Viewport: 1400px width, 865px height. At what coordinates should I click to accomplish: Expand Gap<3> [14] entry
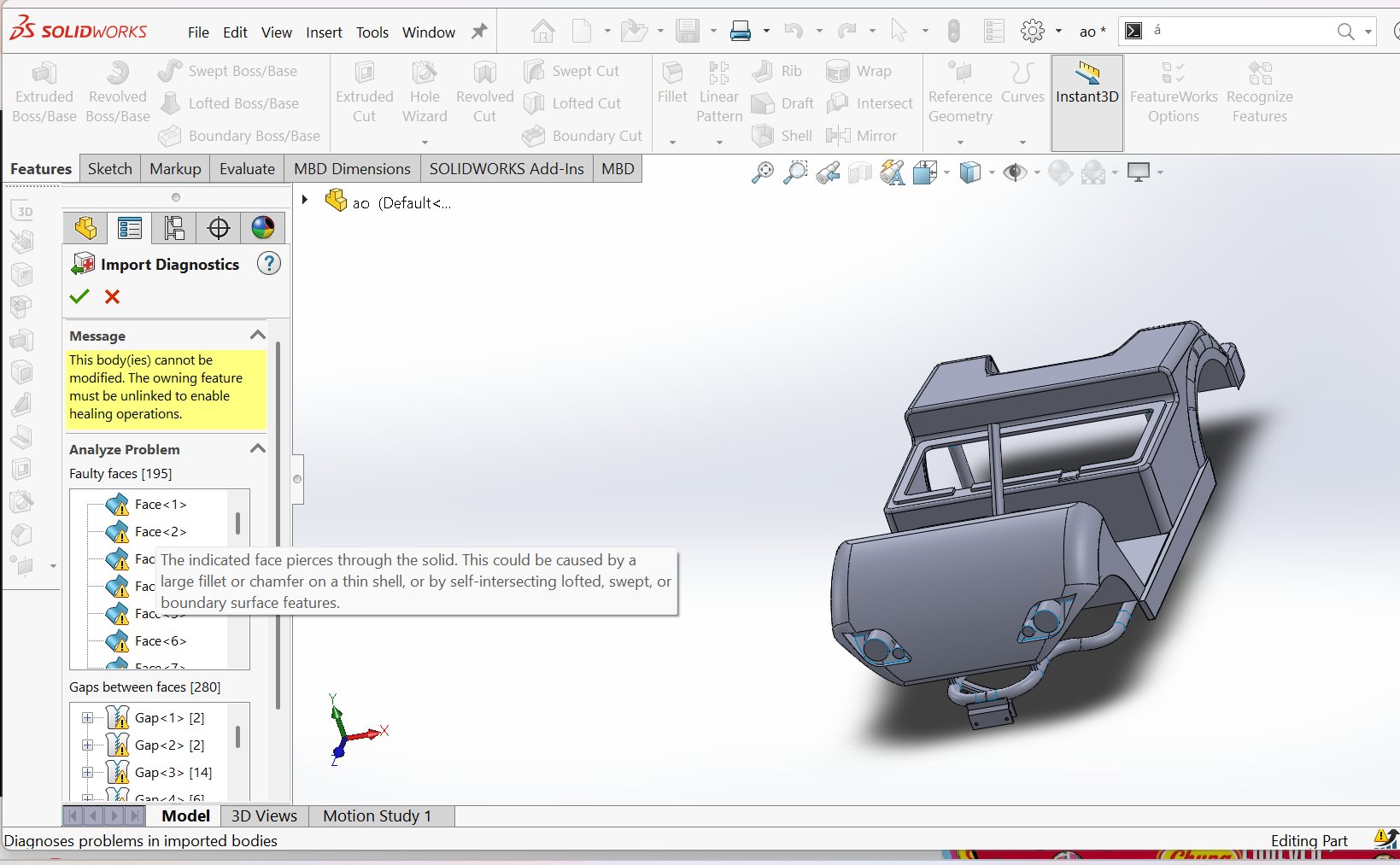point(87,773)
